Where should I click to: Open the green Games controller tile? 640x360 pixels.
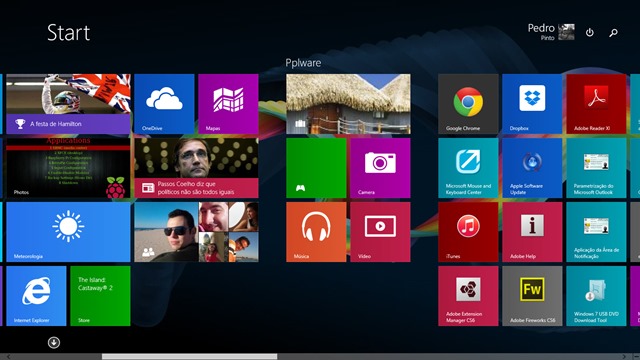coord(316,168)
